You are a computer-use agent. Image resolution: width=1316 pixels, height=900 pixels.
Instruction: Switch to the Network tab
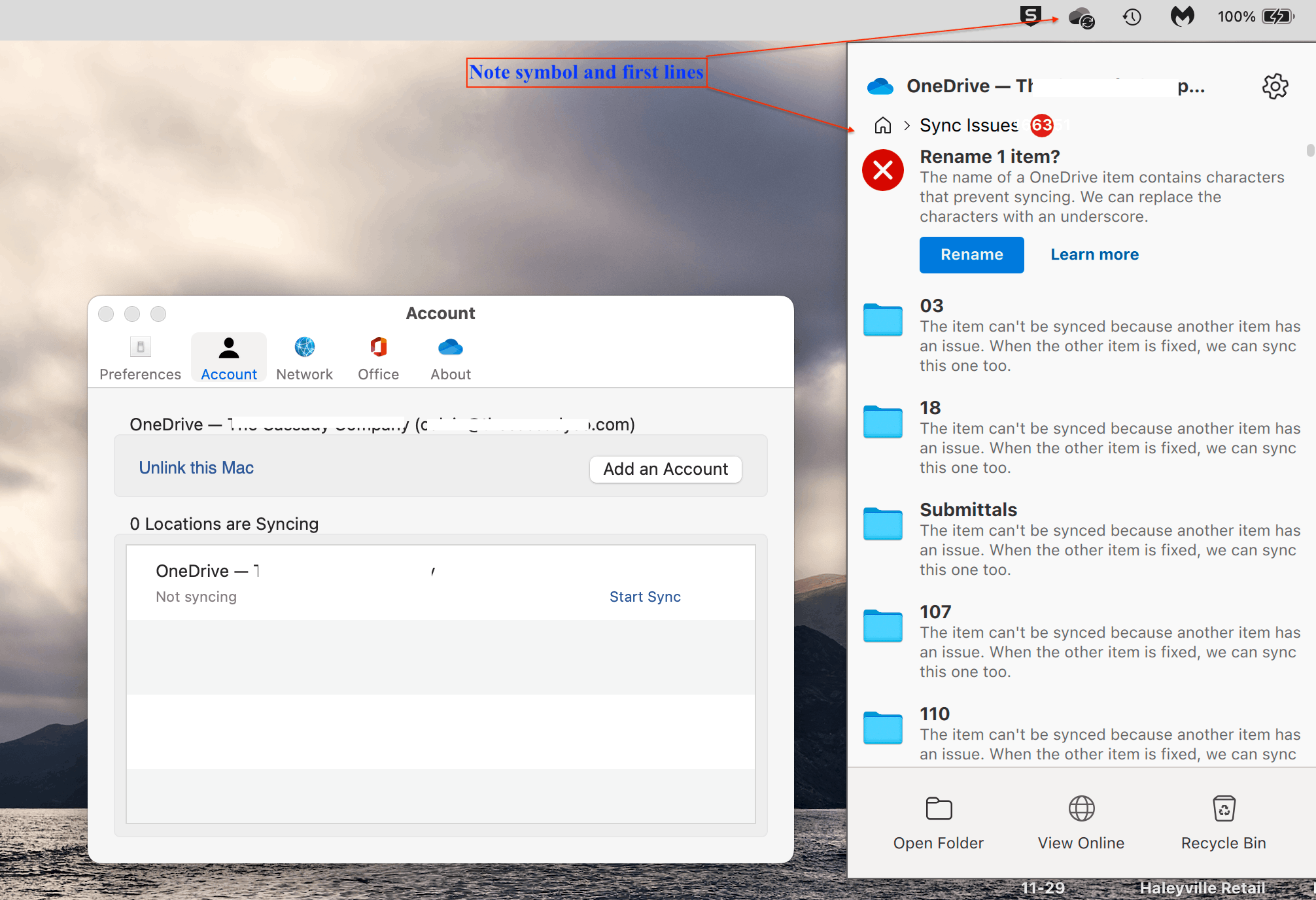305,358
